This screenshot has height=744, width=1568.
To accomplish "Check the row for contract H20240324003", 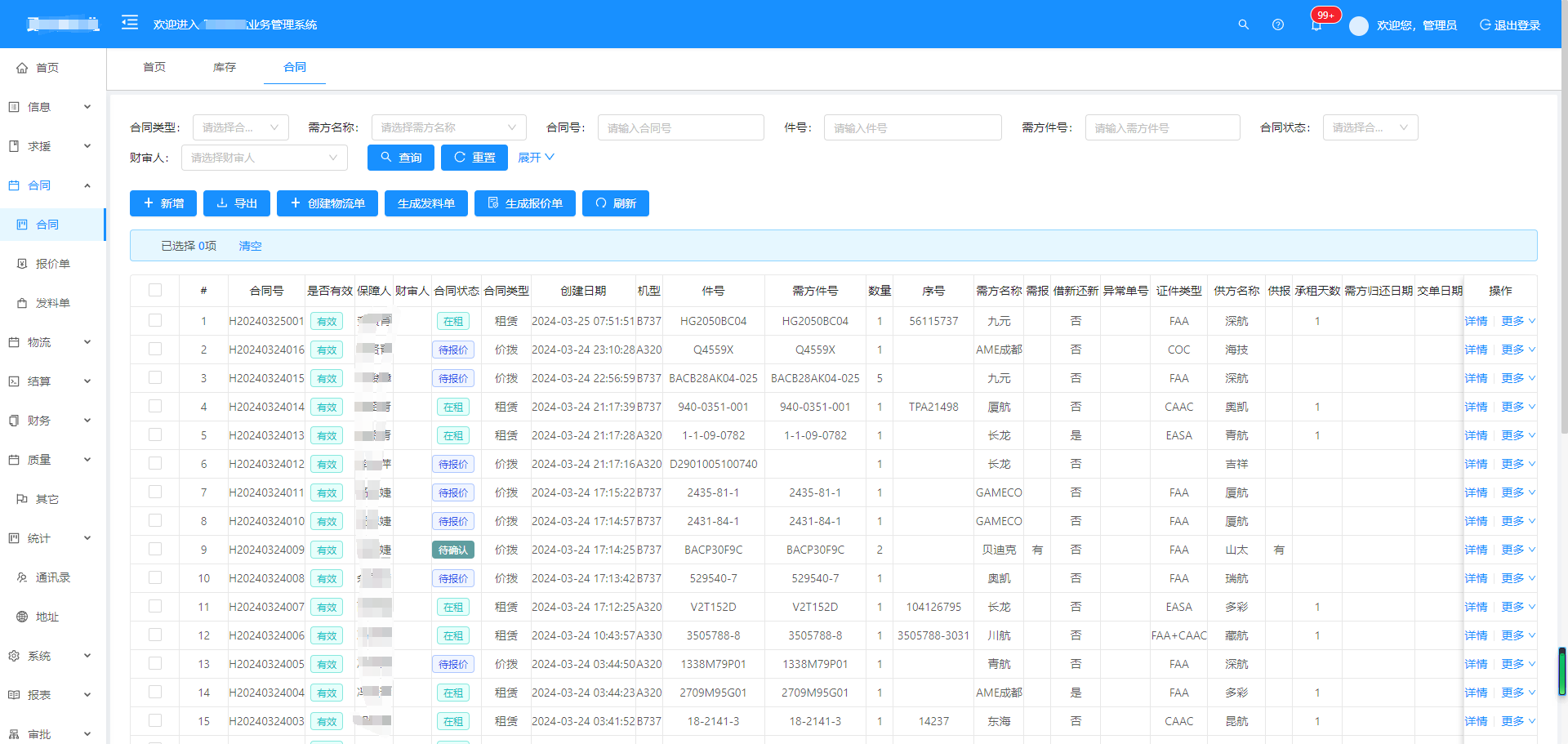I will tap(155, 720).
